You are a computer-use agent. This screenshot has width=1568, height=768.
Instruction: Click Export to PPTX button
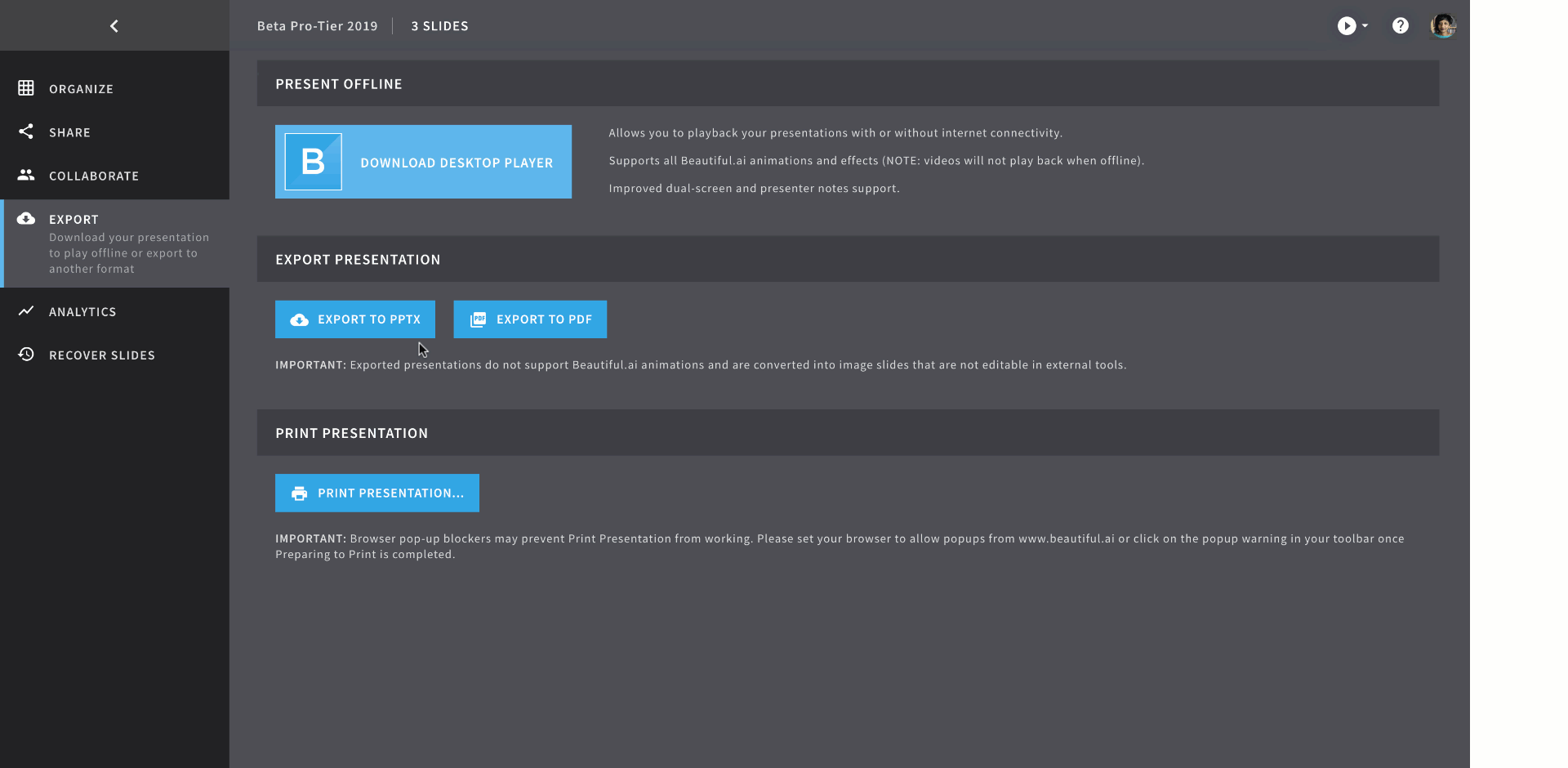coord(355,319)
